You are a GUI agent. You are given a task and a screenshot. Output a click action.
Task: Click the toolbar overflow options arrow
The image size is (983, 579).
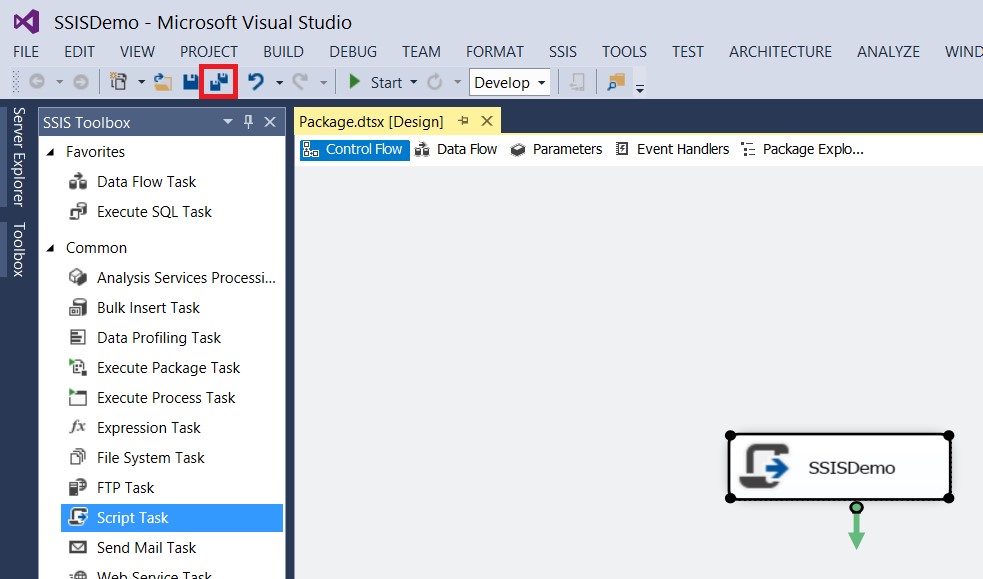pos(639,88)
